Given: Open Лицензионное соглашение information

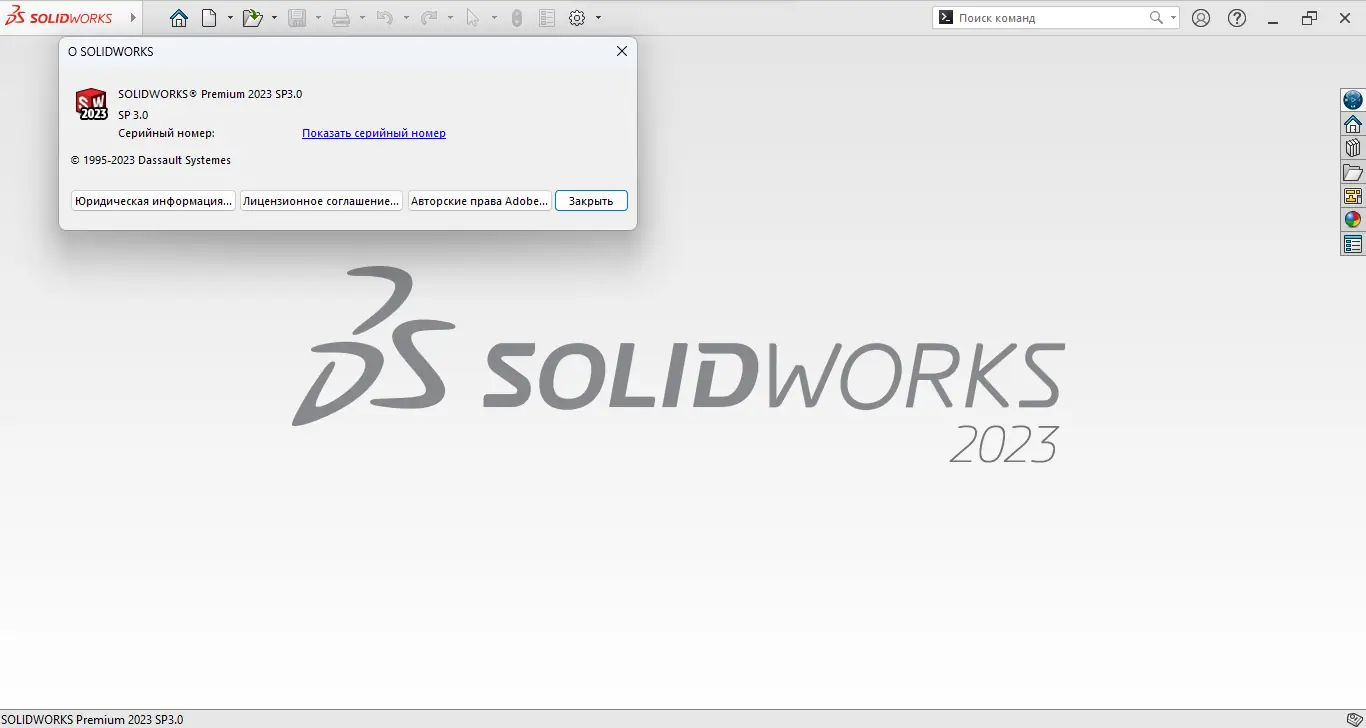Looking at the screenshot, I should (321, 200).
